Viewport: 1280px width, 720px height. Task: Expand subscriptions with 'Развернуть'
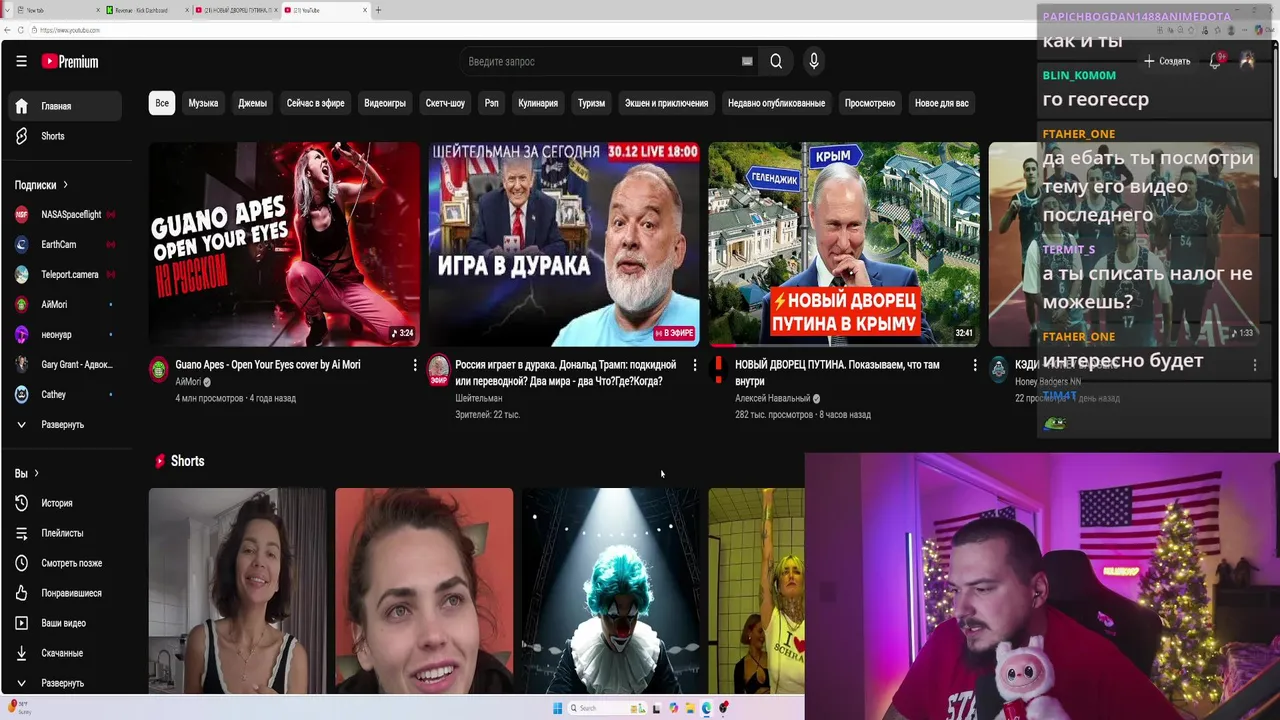(x=65, y=424)
